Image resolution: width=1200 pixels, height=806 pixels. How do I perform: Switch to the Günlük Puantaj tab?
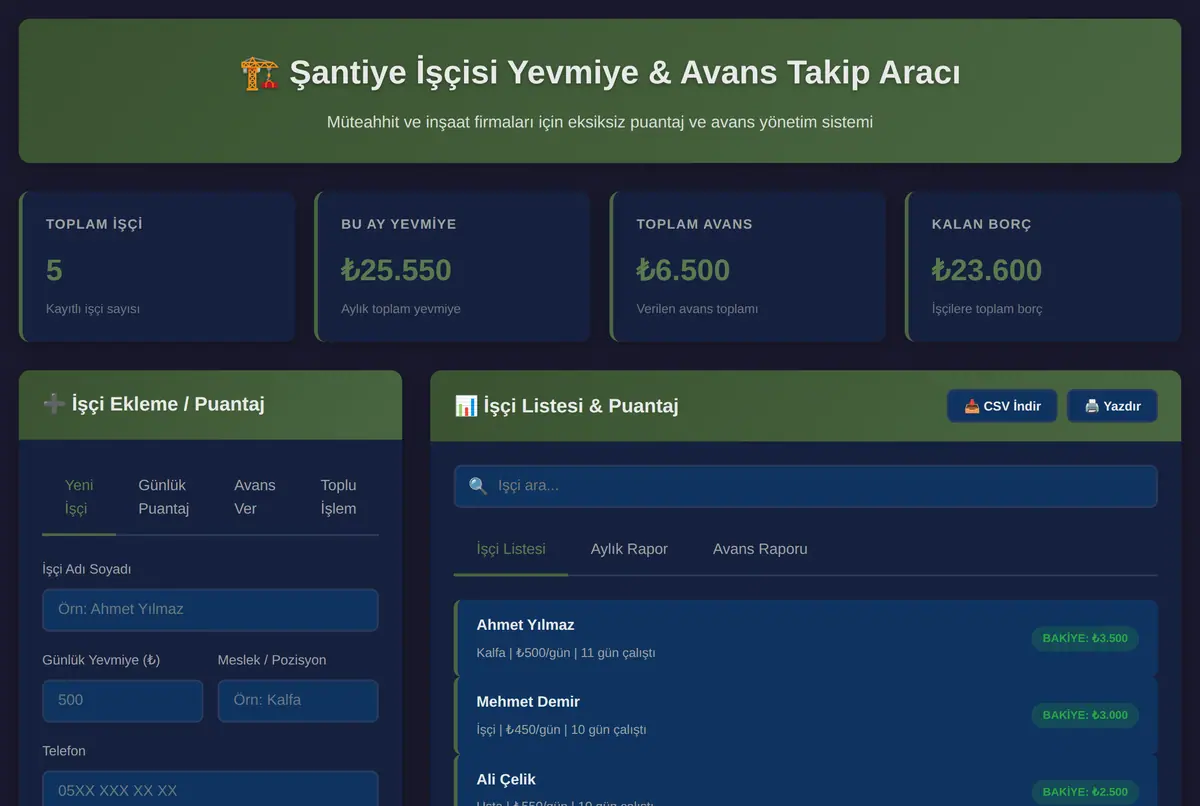click(164, 497)
